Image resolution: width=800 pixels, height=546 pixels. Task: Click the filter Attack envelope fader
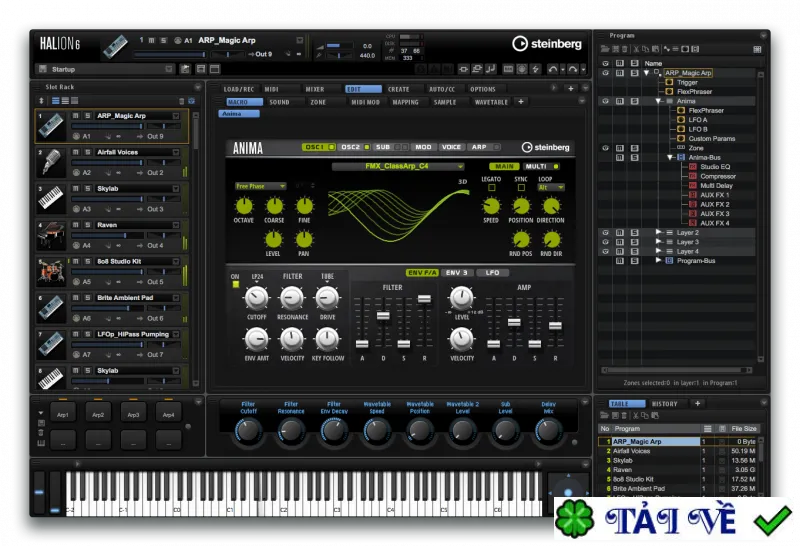coord(362,344)
